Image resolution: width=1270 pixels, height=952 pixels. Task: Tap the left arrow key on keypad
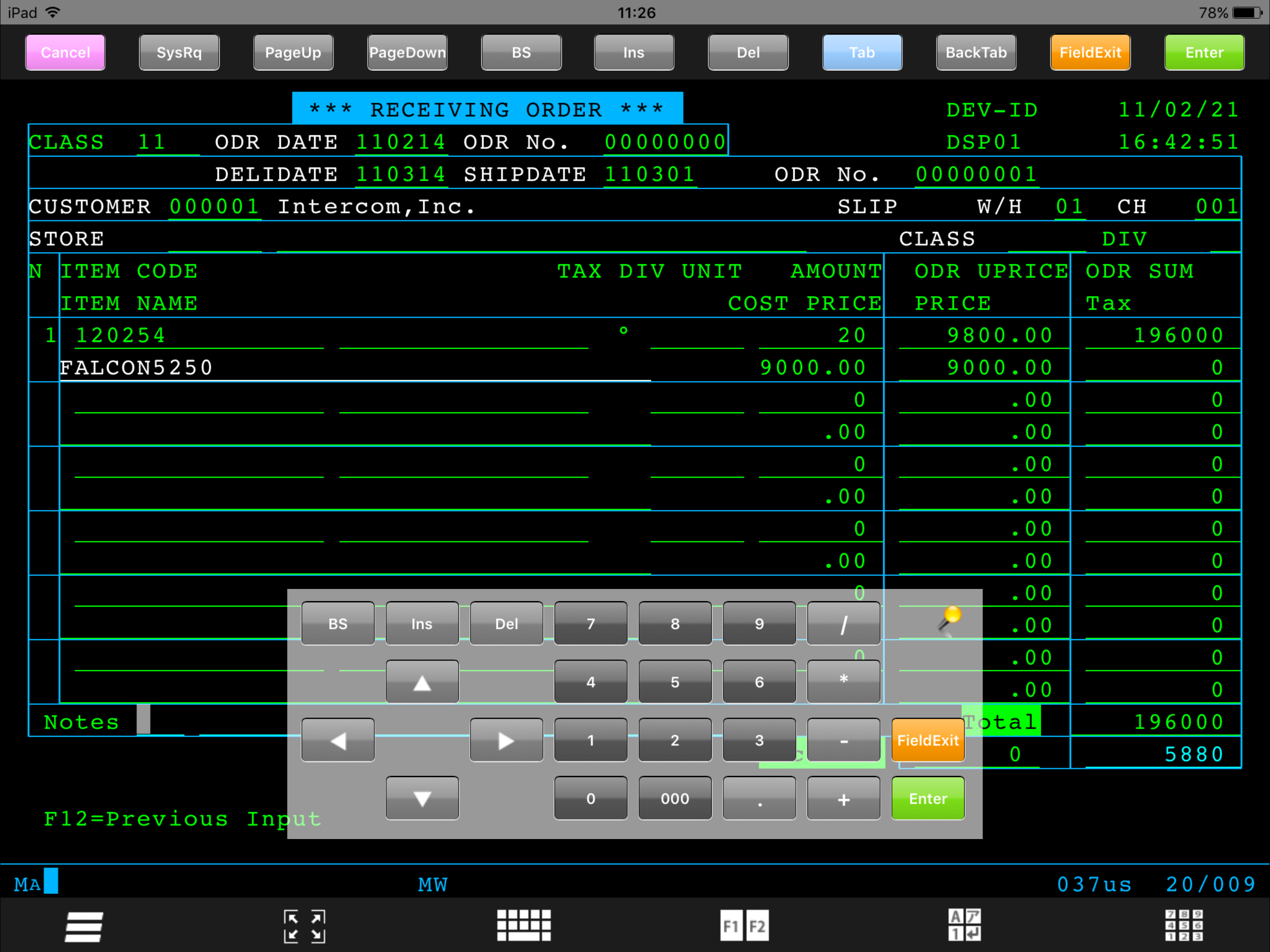tap(337, 740)
